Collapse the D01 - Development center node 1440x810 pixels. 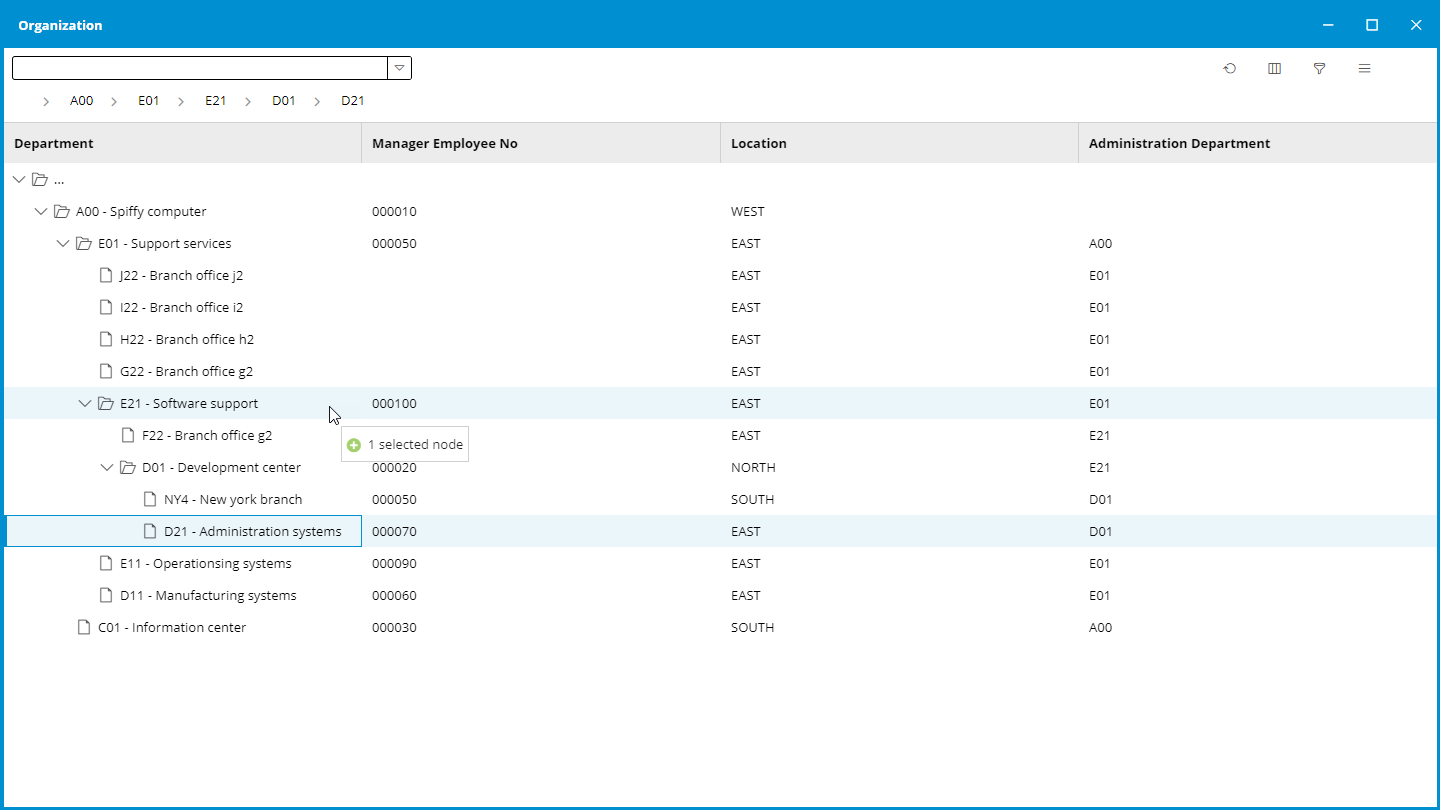pos(107,467)
